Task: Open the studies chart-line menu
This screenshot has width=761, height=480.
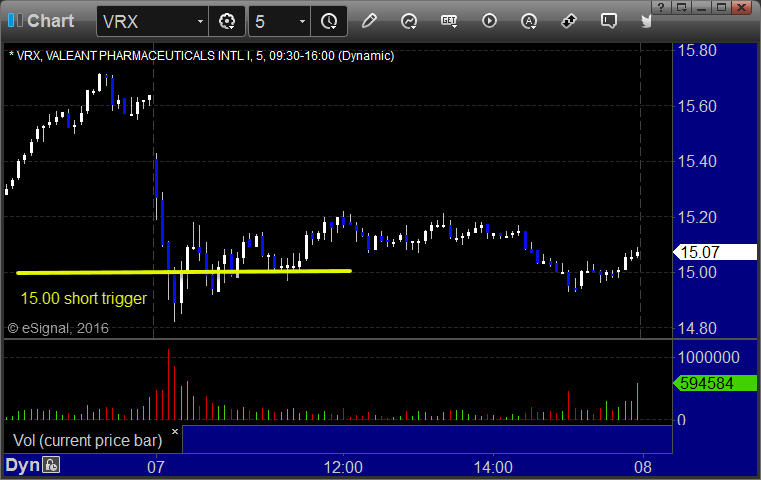Action: (409, 21)
